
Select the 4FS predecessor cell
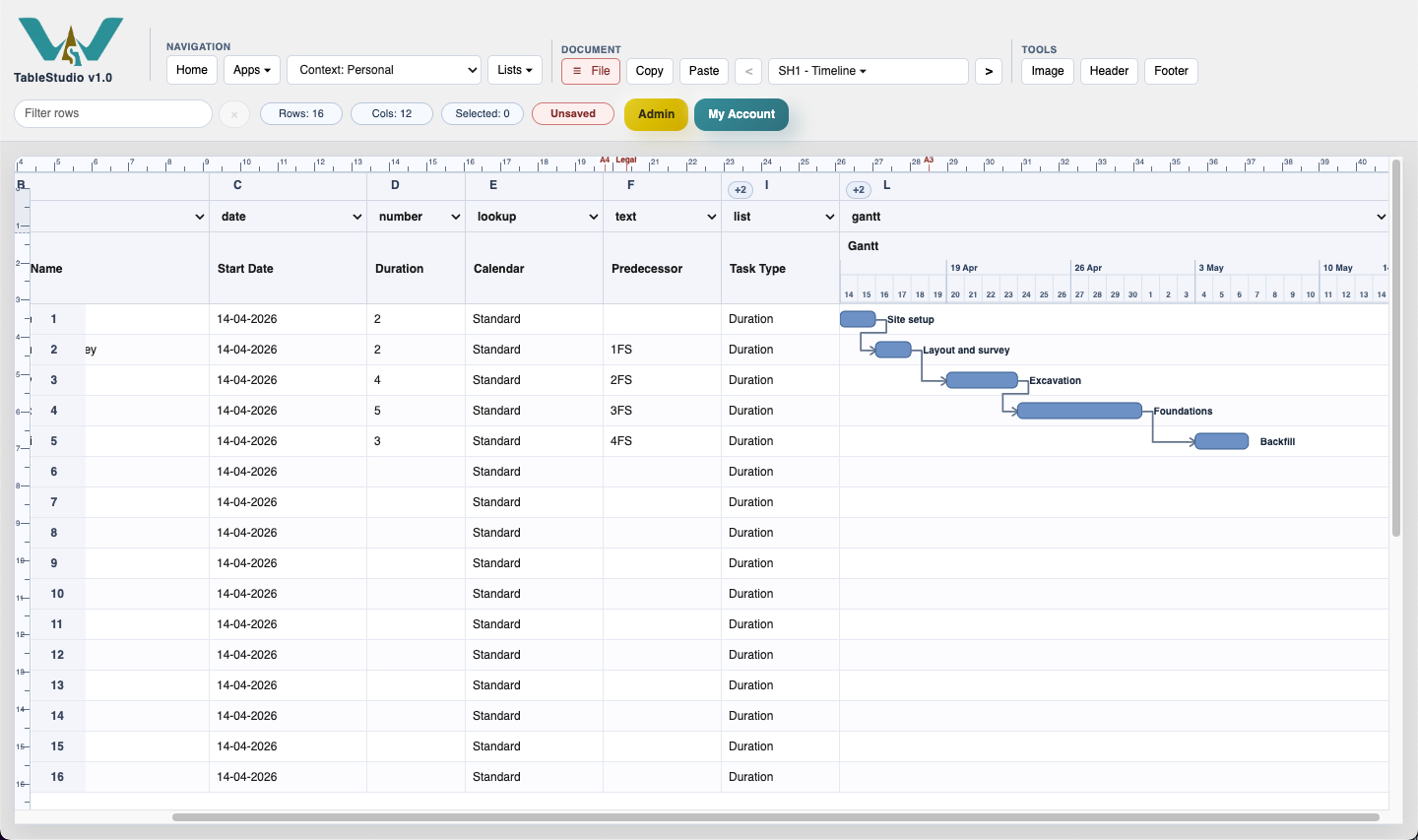point(662,441)
